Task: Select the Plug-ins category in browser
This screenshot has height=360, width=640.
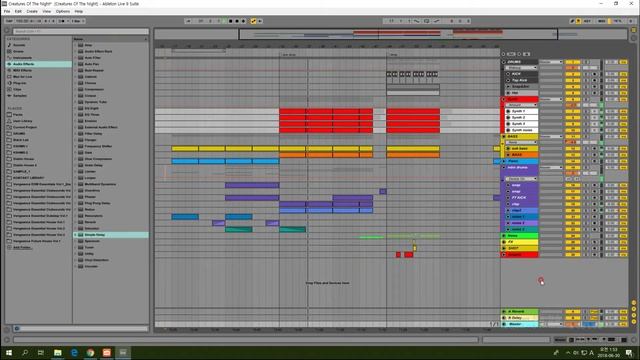Action: (19, 83)
